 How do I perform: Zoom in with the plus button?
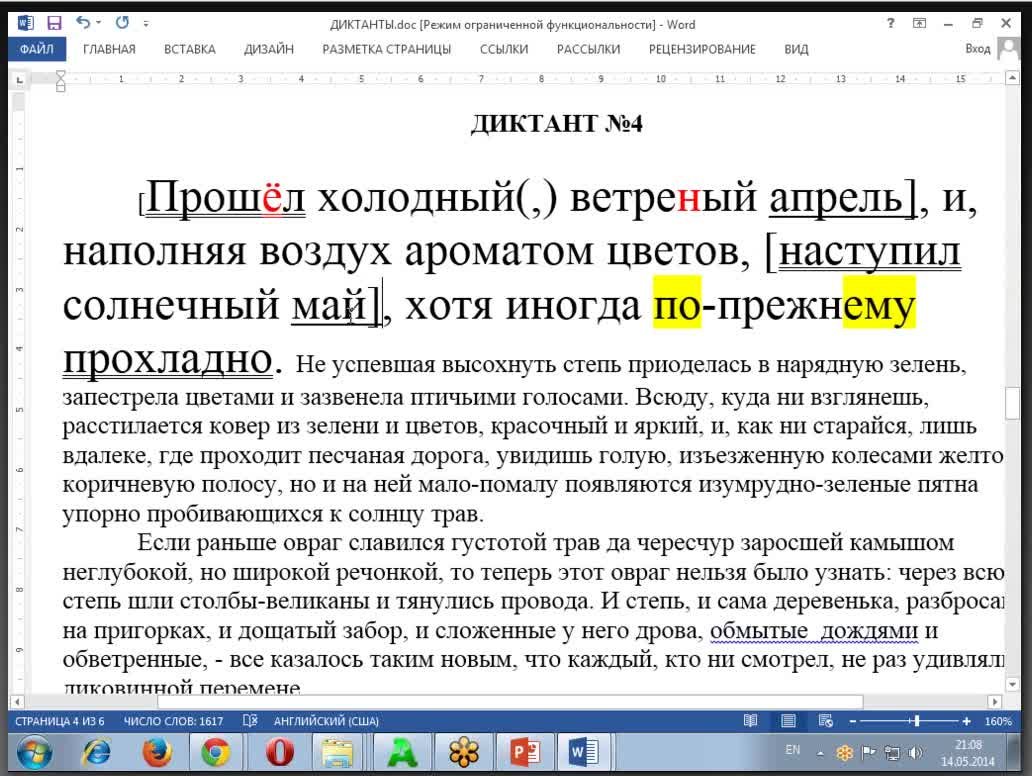pos(966,721)
